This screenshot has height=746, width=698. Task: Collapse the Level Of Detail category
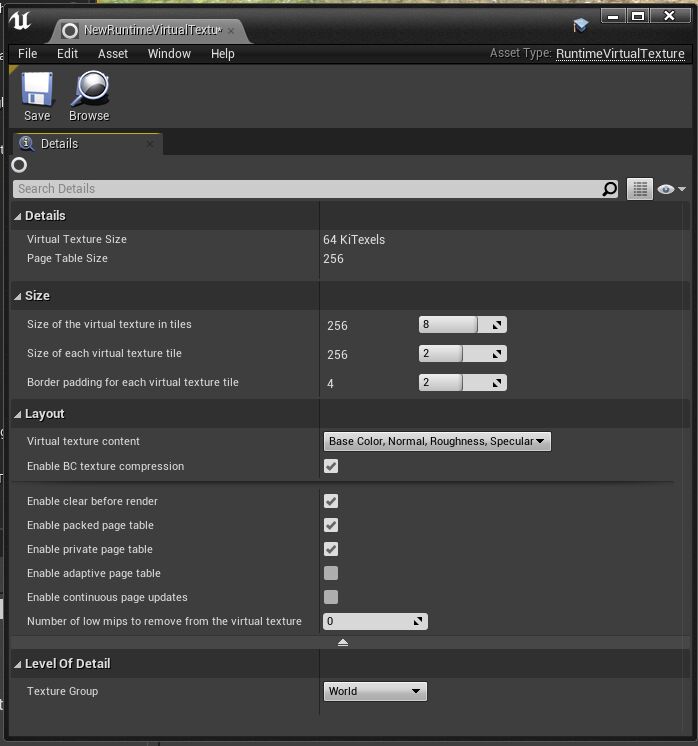point(18,664)
